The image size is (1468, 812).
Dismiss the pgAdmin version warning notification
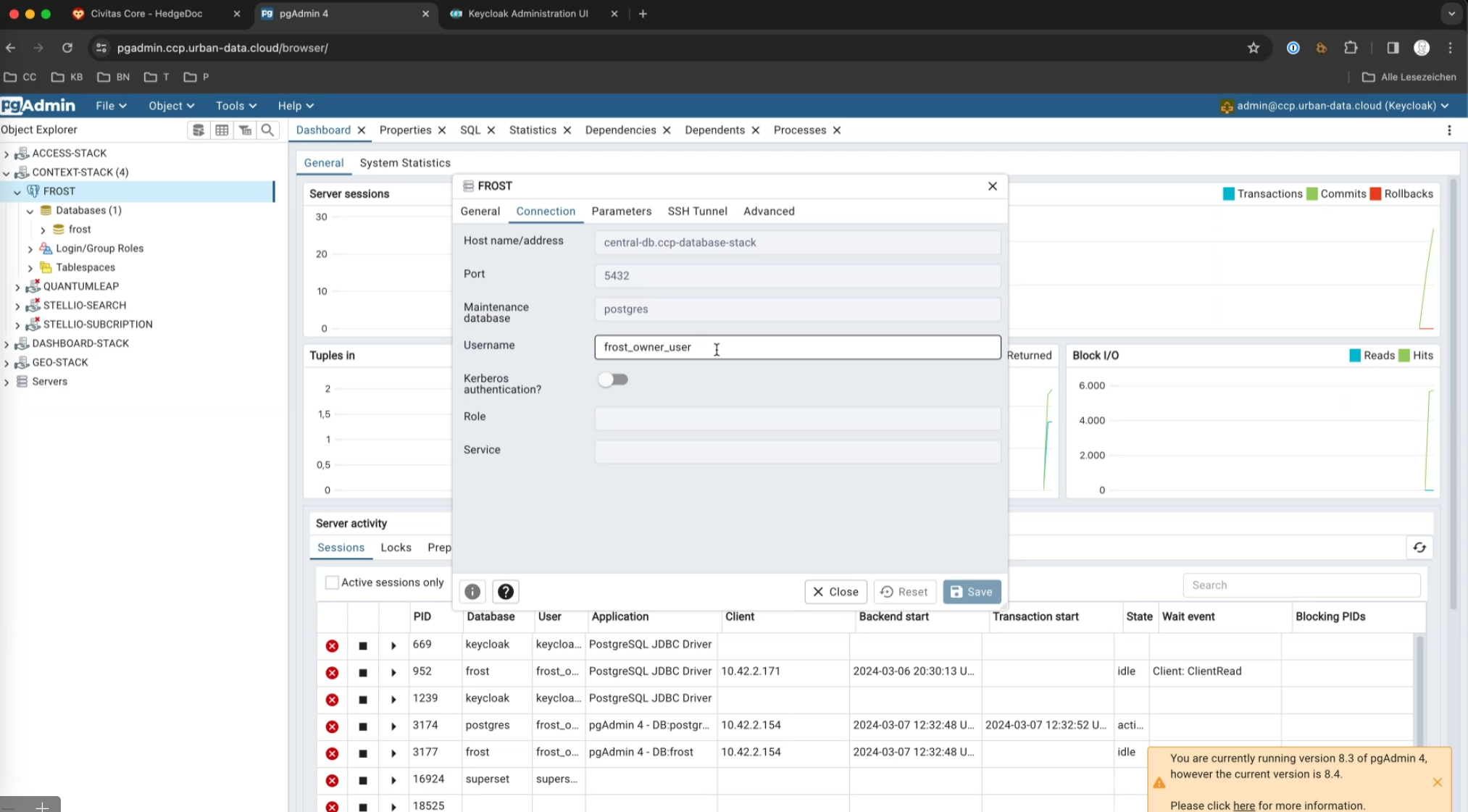1438,782
